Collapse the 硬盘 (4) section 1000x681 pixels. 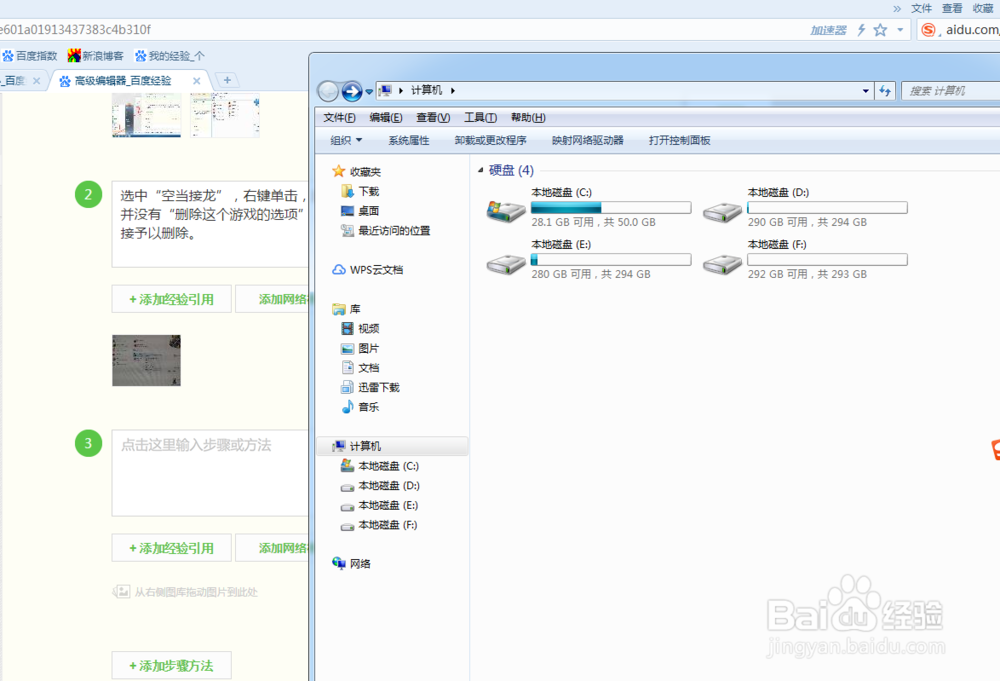coord(480,170)
